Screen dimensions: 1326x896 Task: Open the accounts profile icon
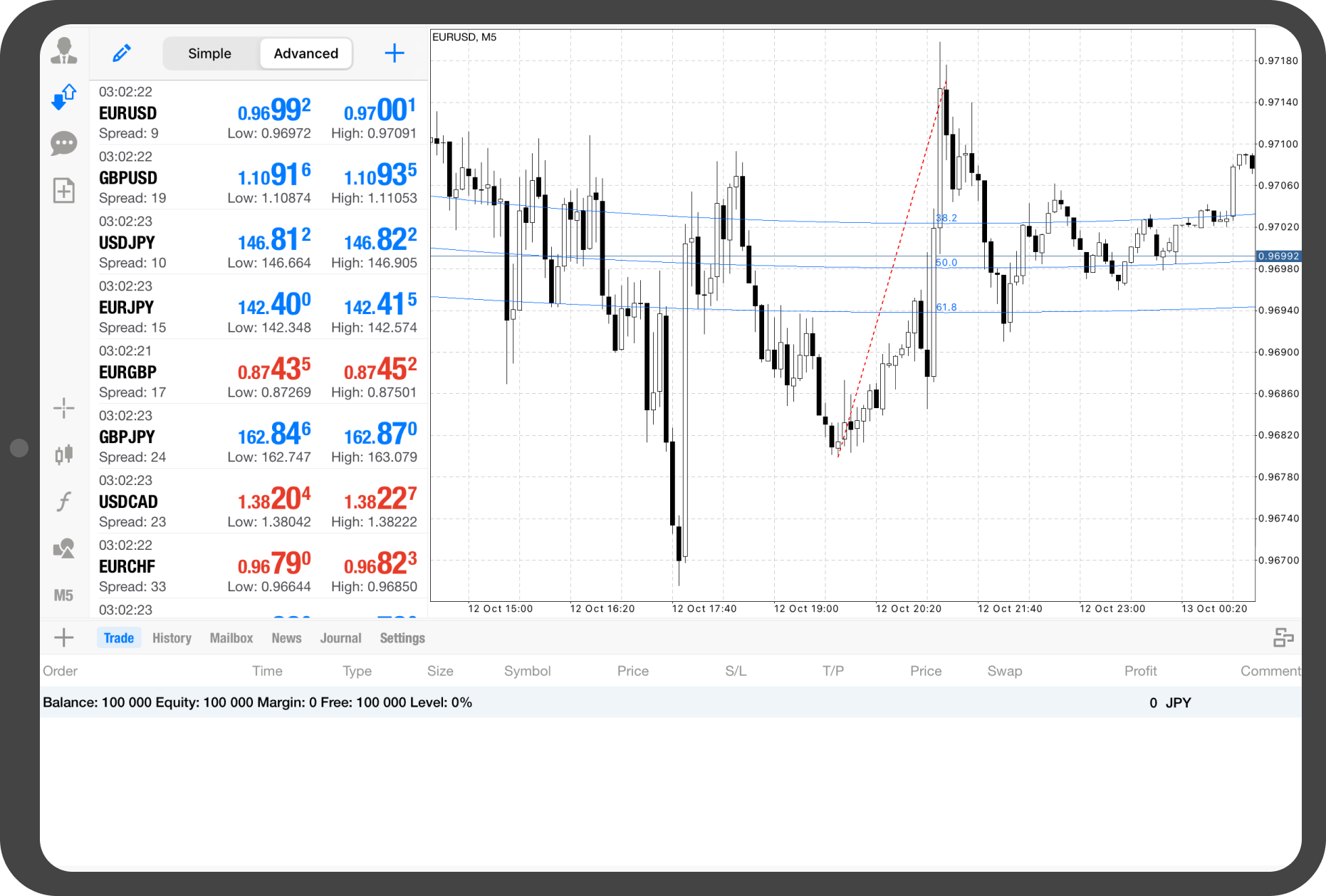click(64, 51)
